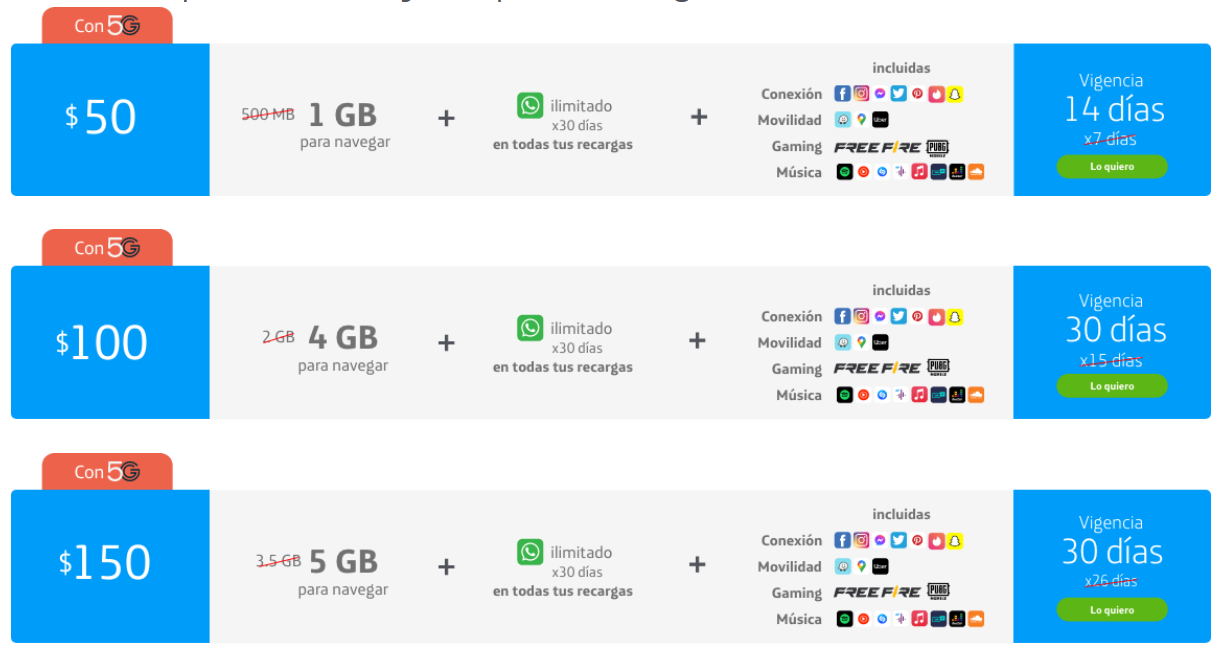Click the Facebook icon in the $50 plan
The height and width of the screenshot is (655, 1219).
[842, 94]
